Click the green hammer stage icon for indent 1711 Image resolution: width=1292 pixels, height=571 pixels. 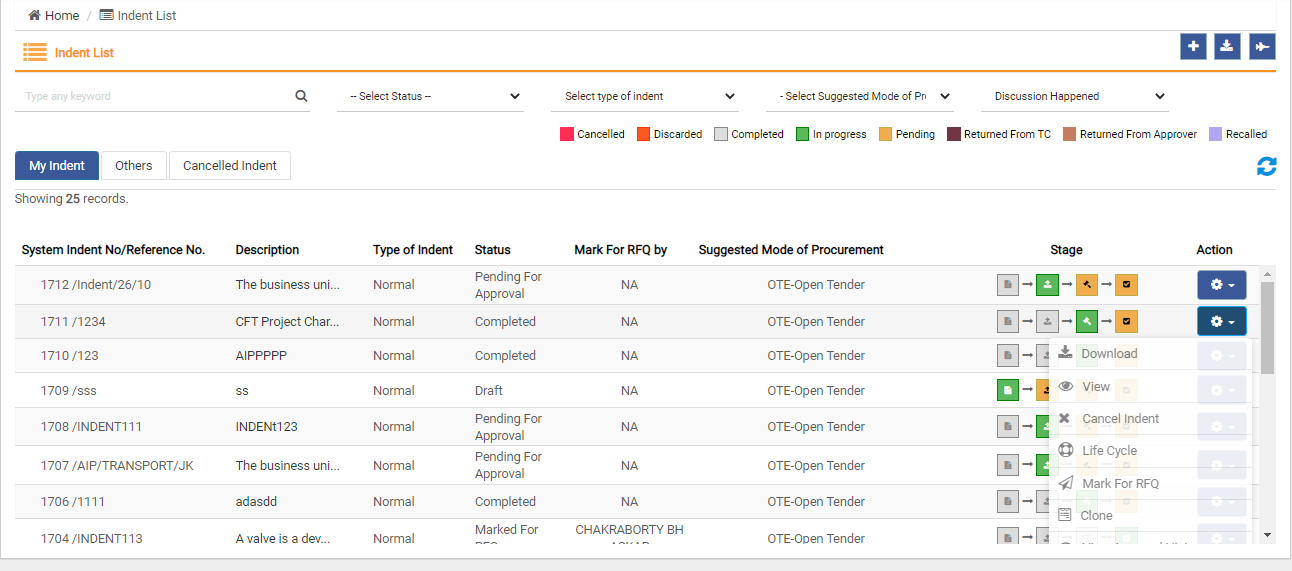(1087, 322)
